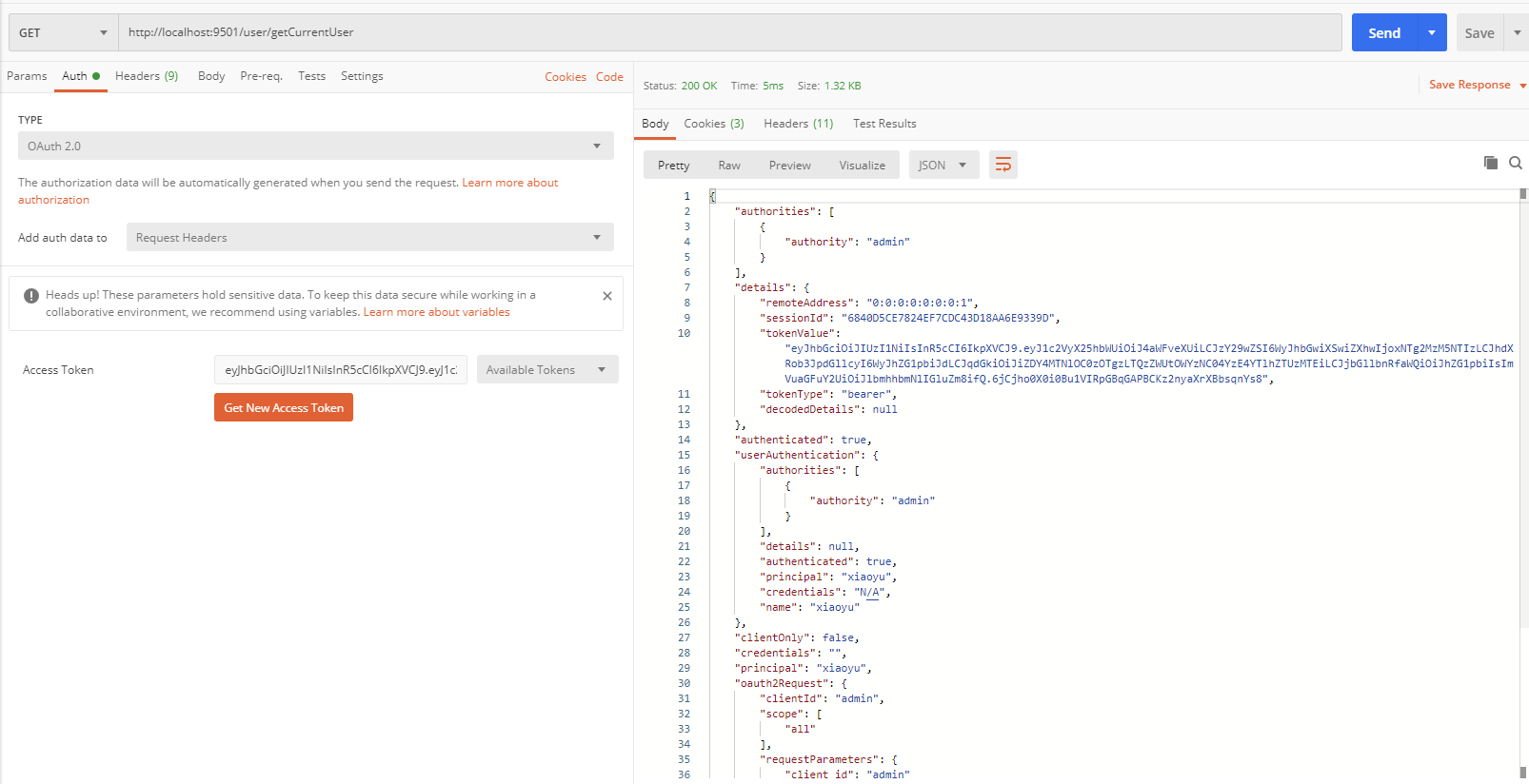1529x784 pixels.
Task: Select the response Body tab
Action: pos(655,124)
